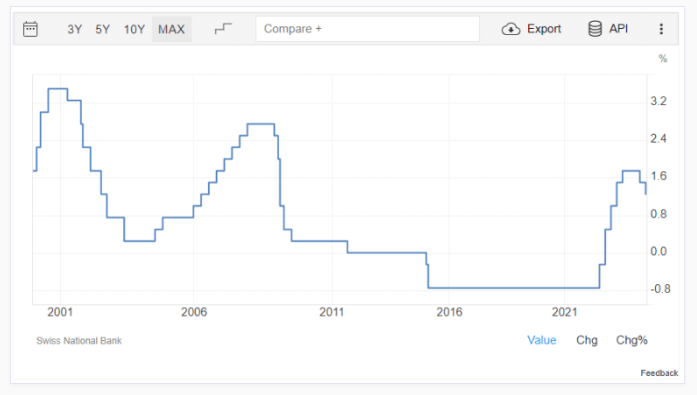The image size is (697, 395).
Task: Click the 2.4 y-axis value
Action: pos(658,139)
